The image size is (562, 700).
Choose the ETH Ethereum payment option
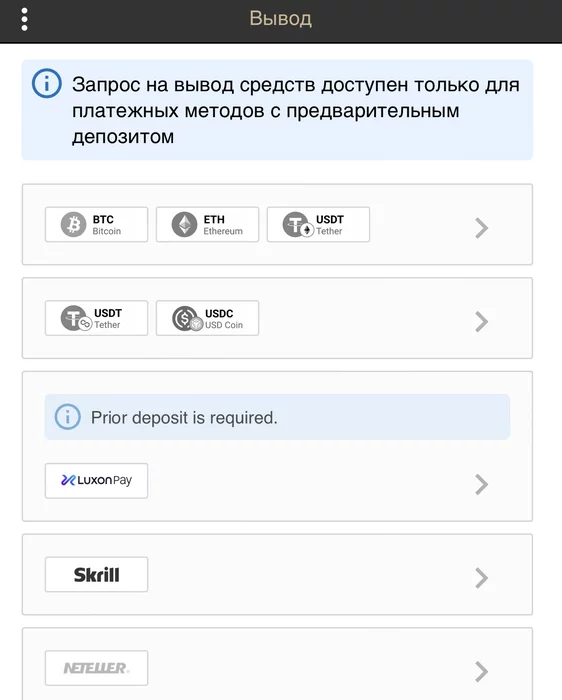tap(208, 225)
